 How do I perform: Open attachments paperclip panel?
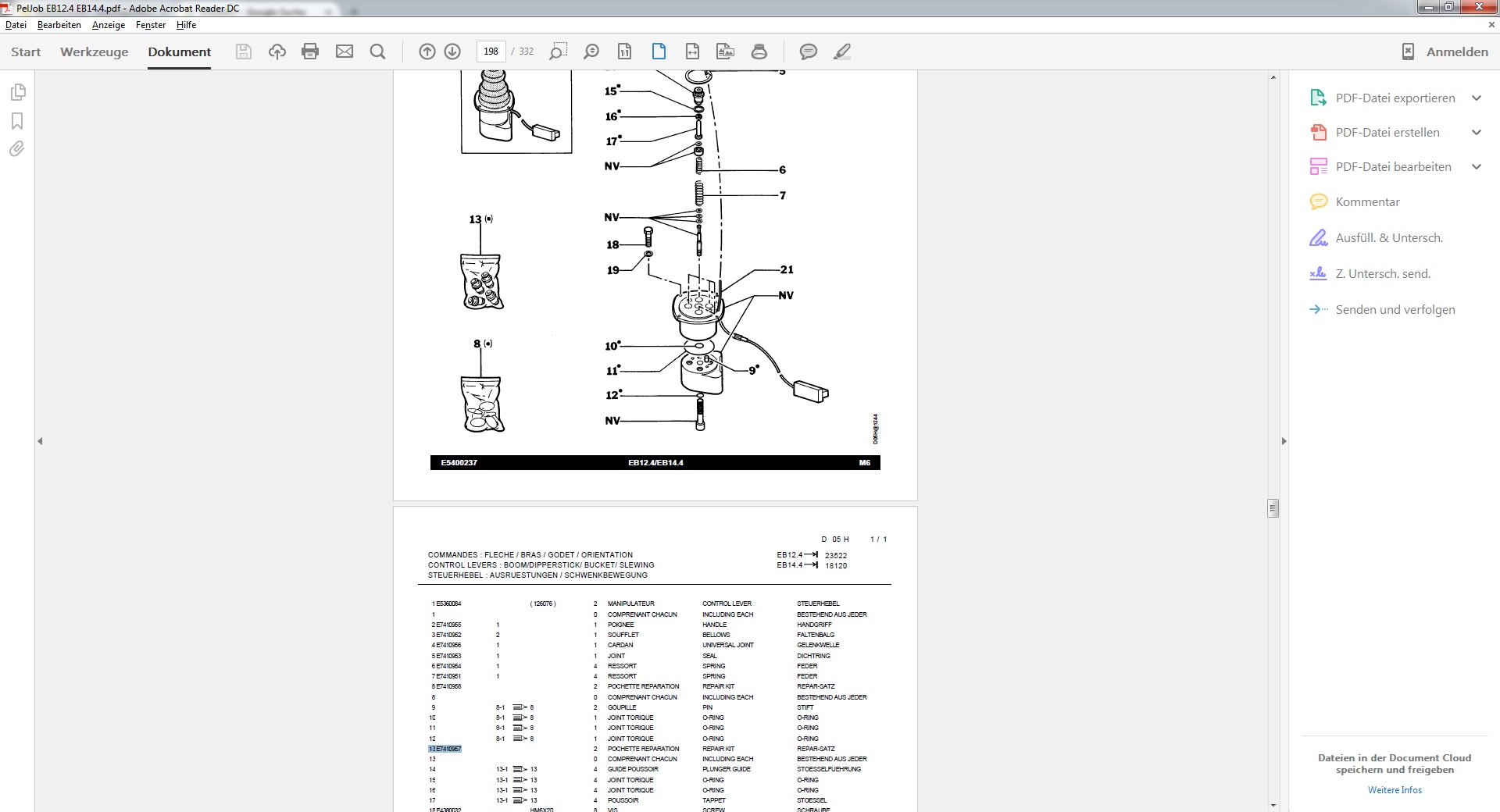click(17, 148)
